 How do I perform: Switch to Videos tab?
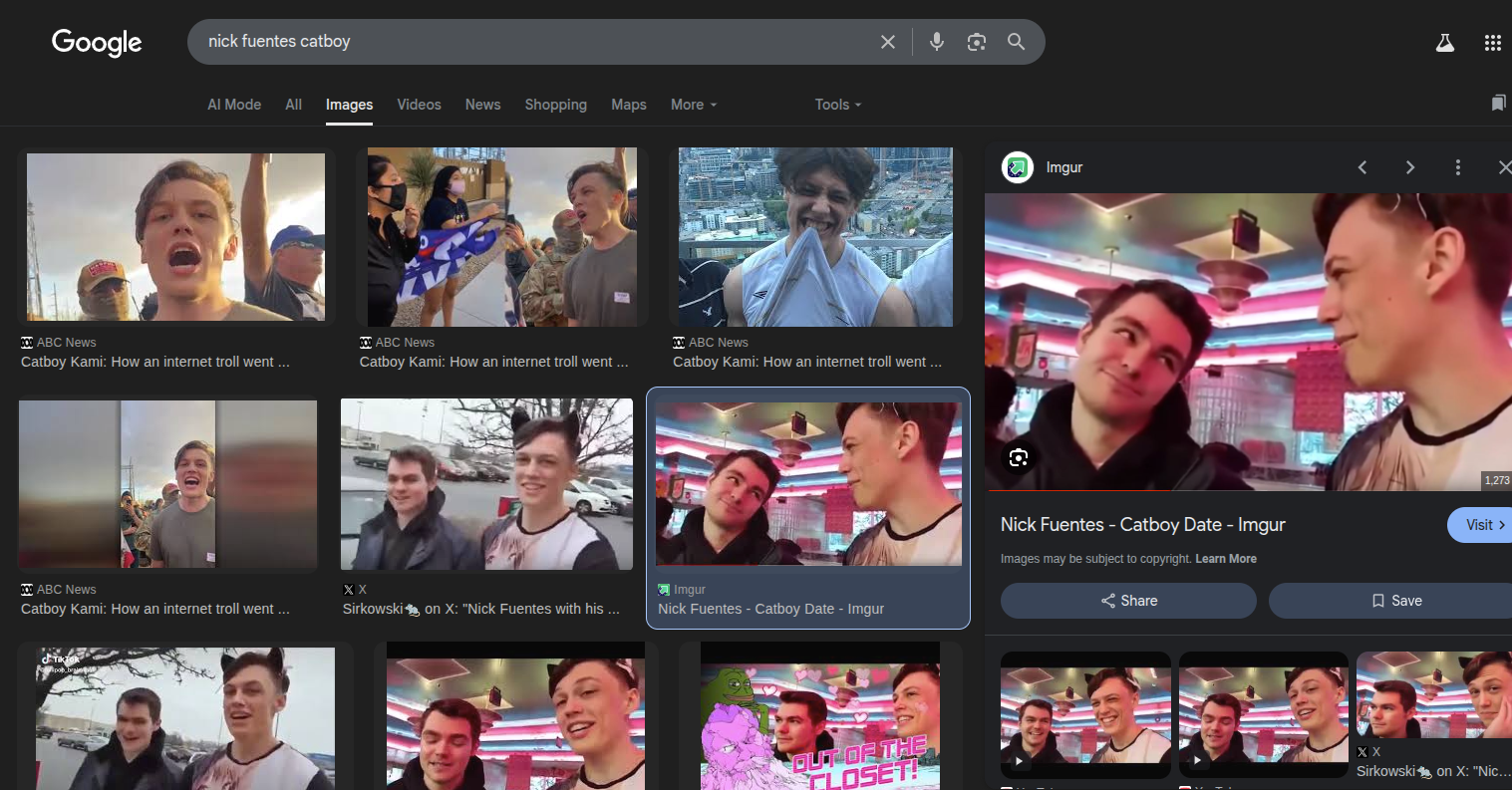[419, 105]
